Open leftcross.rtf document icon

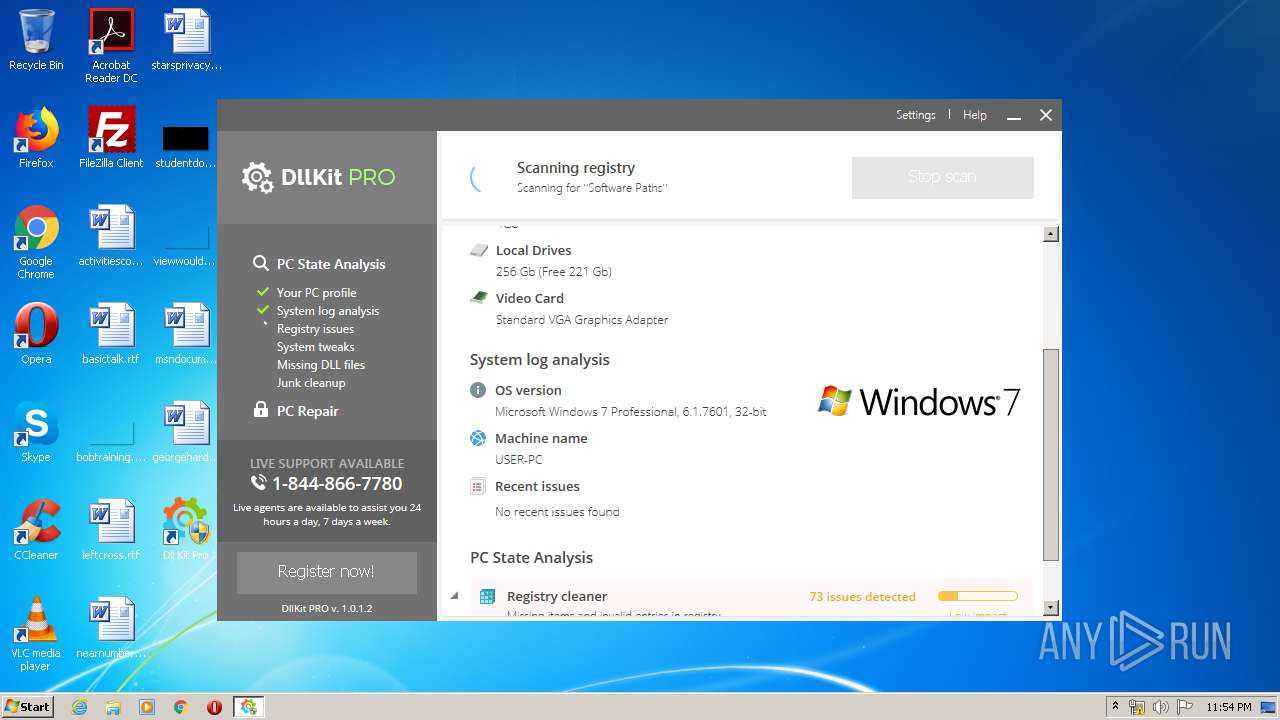pos(111,529)
